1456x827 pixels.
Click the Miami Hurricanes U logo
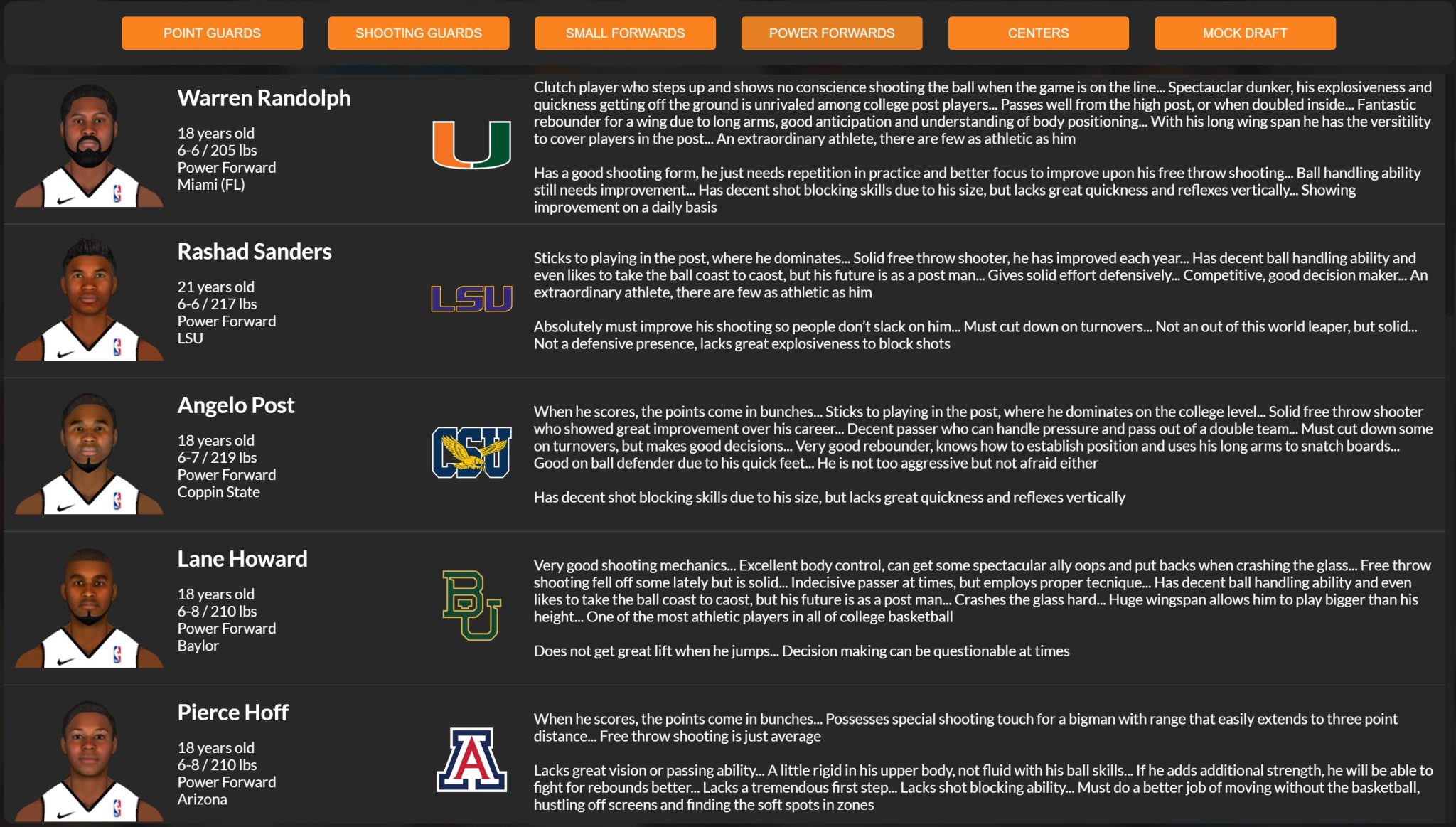[471, 144]
